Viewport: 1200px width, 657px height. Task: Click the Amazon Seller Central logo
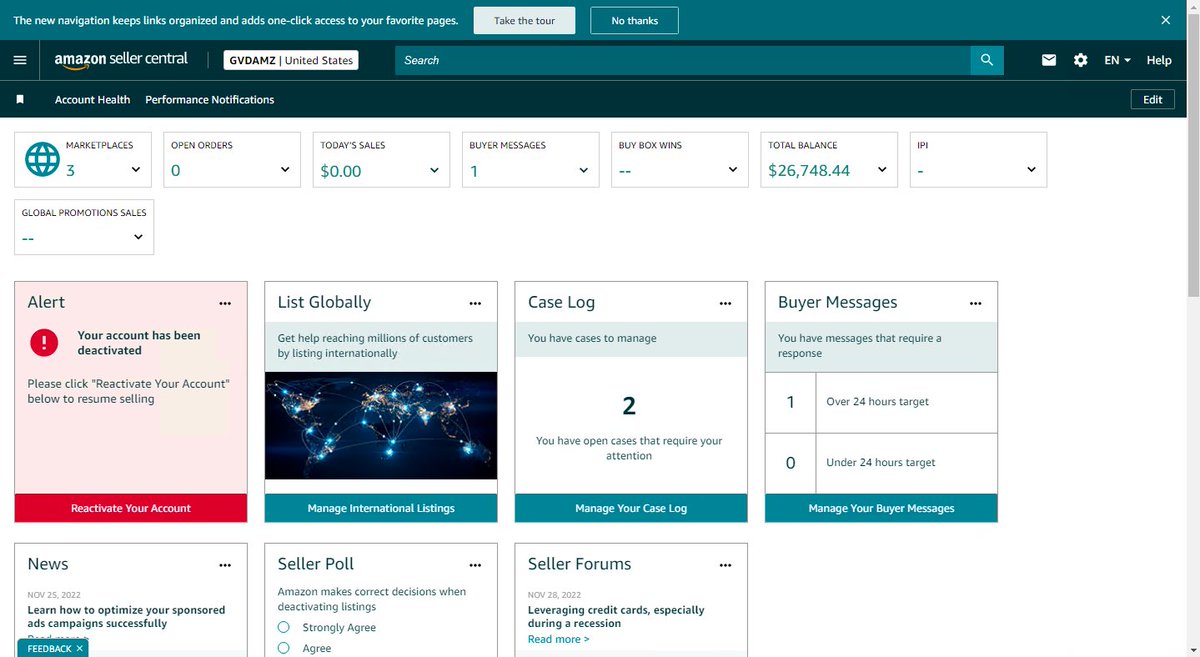tap(121, 60)
